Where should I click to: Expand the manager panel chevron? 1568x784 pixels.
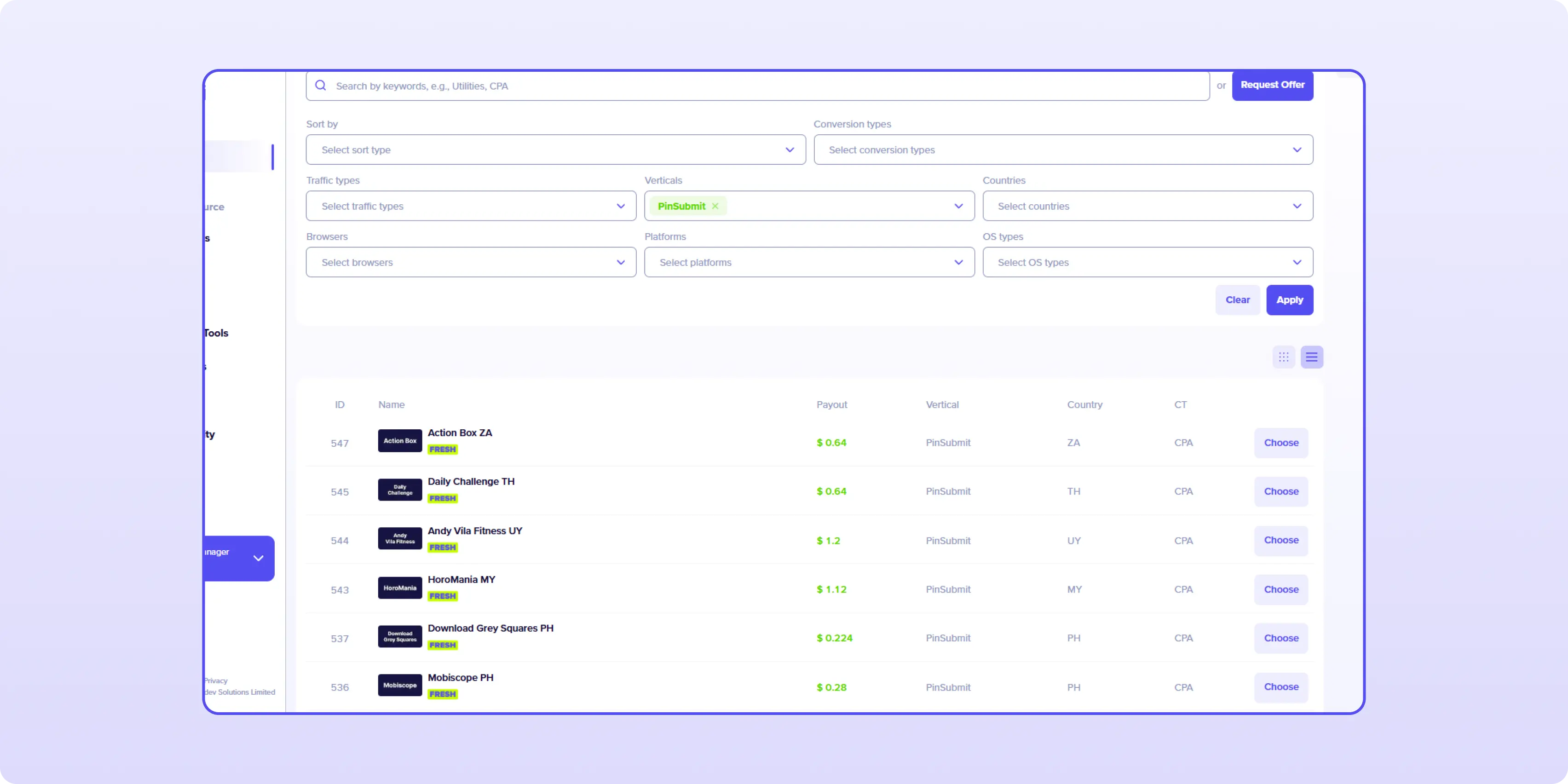point(258,558)
